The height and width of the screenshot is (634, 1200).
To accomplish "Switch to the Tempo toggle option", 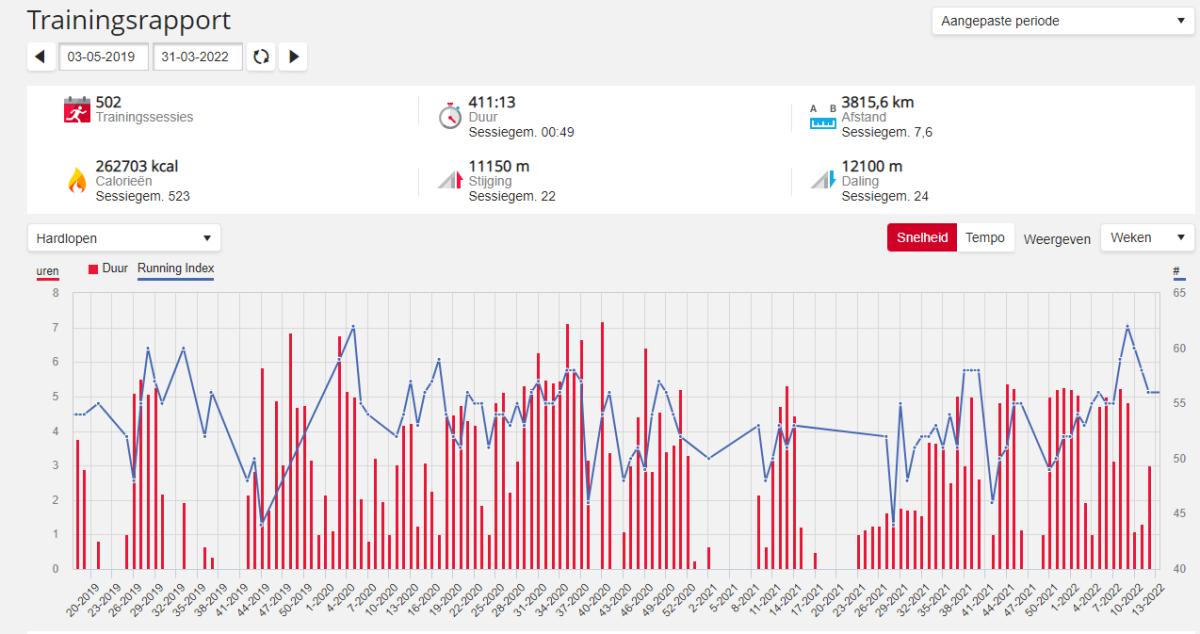I will tap(984, 238).
